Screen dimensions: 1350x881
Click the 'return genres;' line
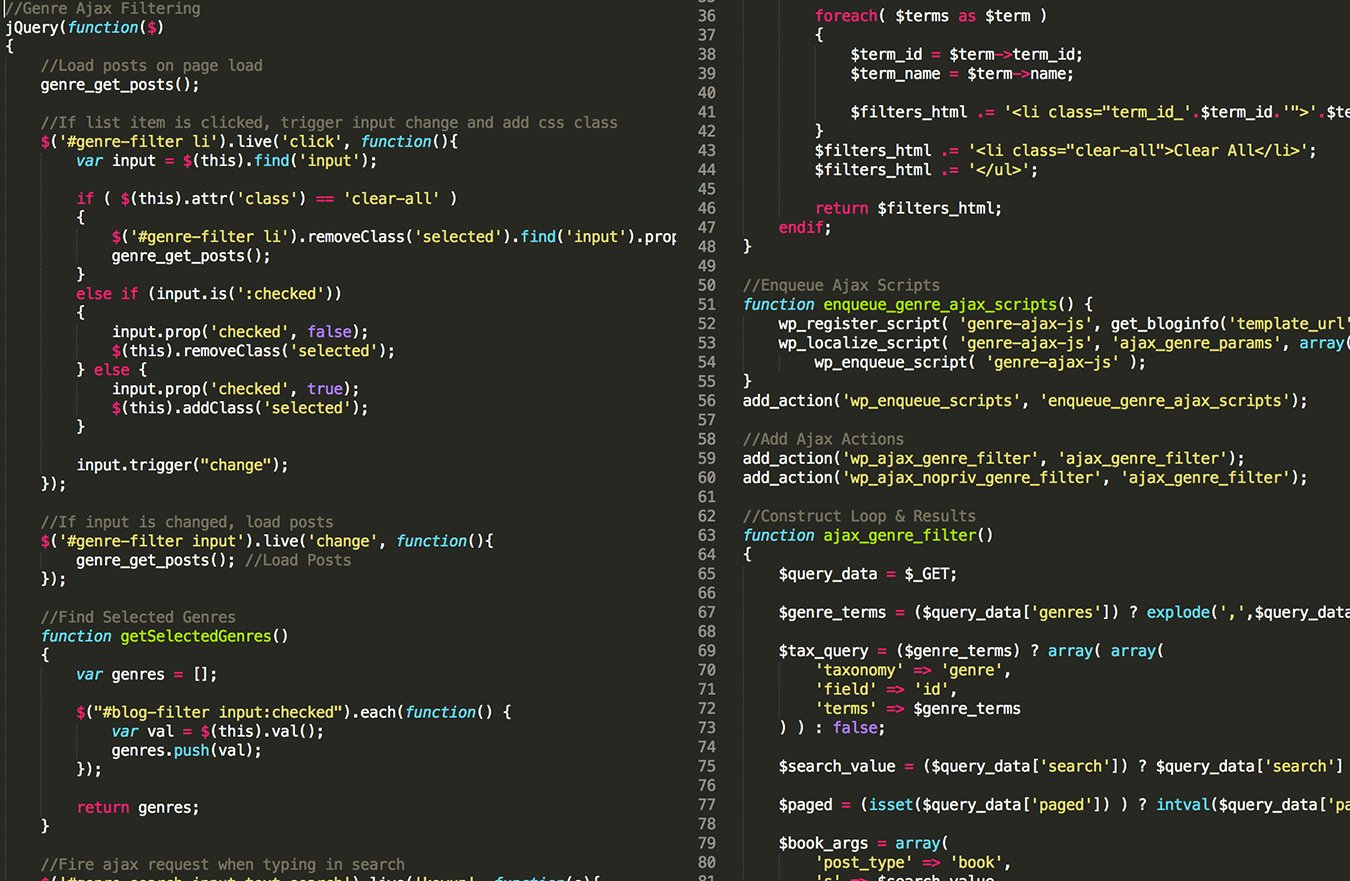[x=138, y=807]
